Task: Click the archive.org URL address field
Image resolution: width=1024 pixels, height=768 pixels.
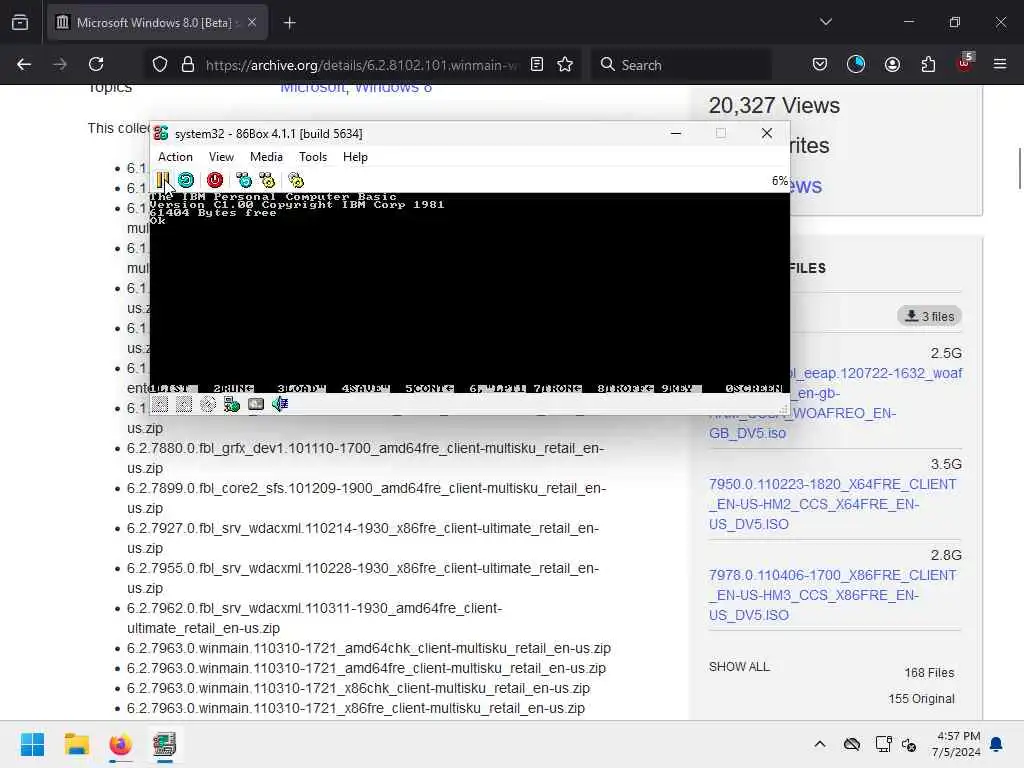Action: [362, 65]
